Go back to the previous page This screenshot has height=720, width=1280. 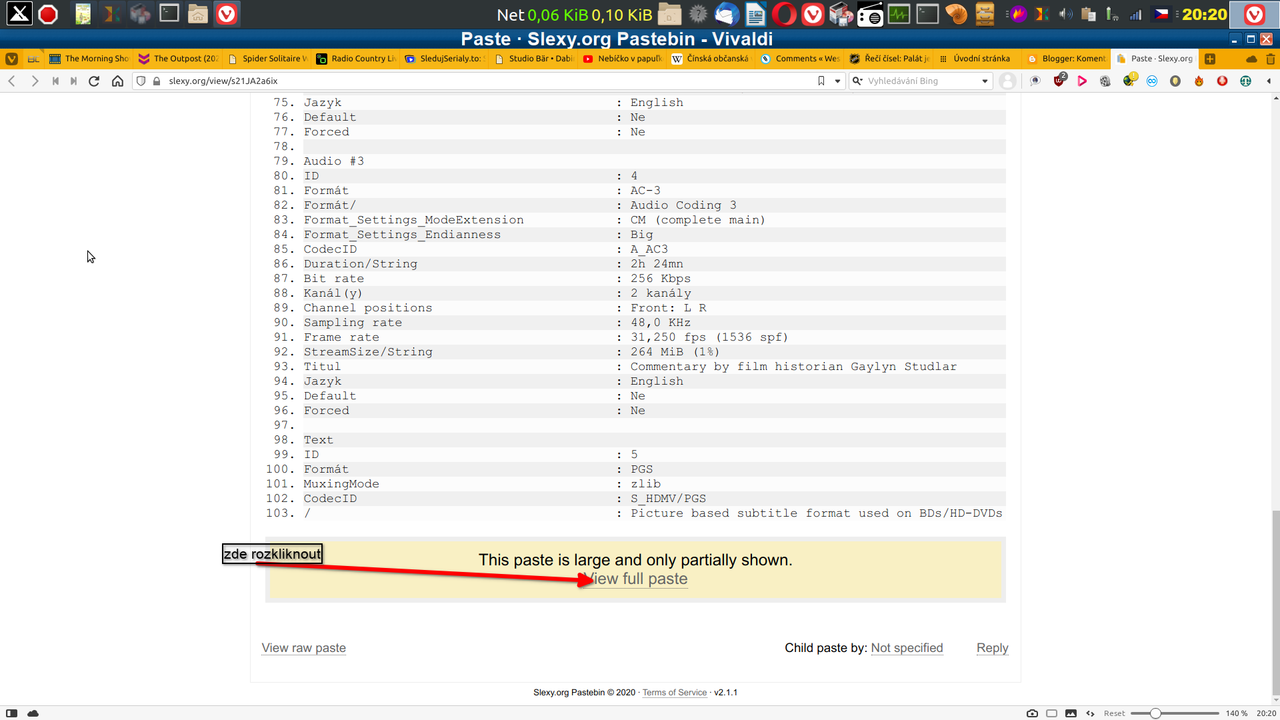pyautogui.click(x=12, y=81)
